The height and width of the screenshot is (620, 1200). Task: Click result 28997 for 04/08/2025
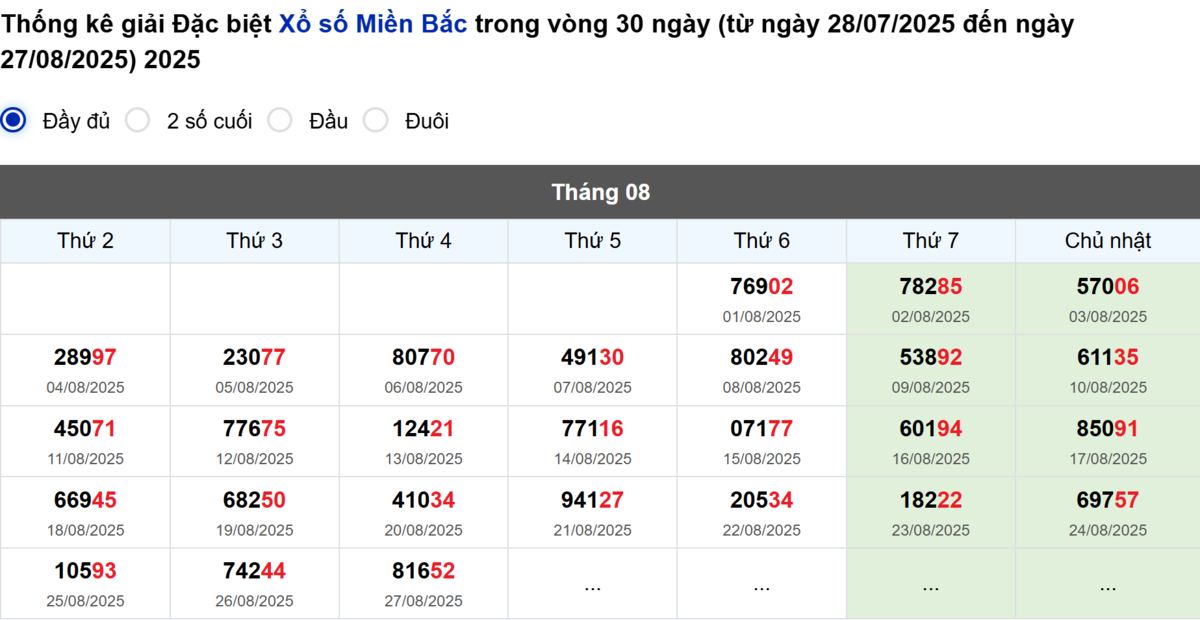coord(85,358)
